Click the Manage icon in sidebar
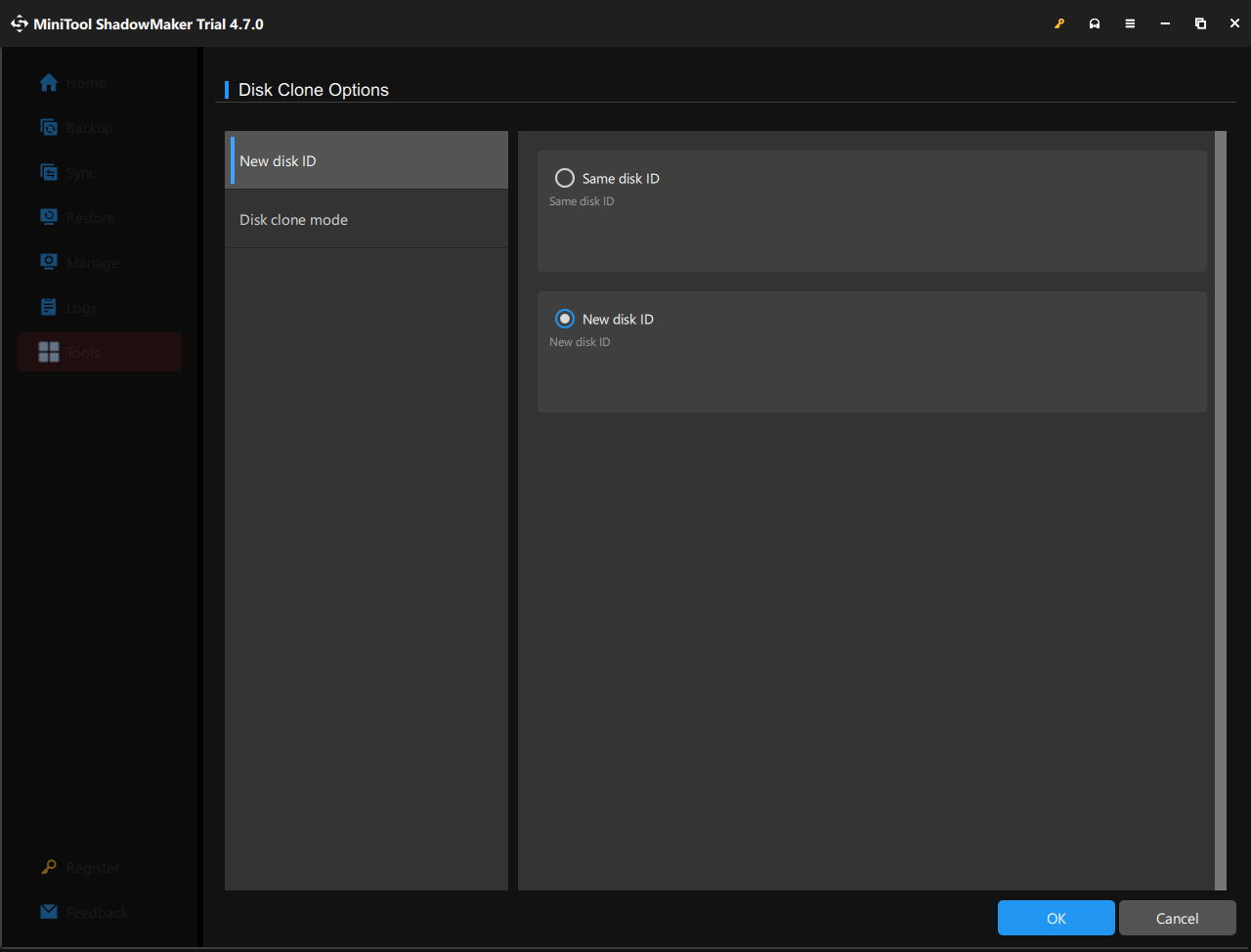Viewport: 1251px width, 952px height. [49, 262]
